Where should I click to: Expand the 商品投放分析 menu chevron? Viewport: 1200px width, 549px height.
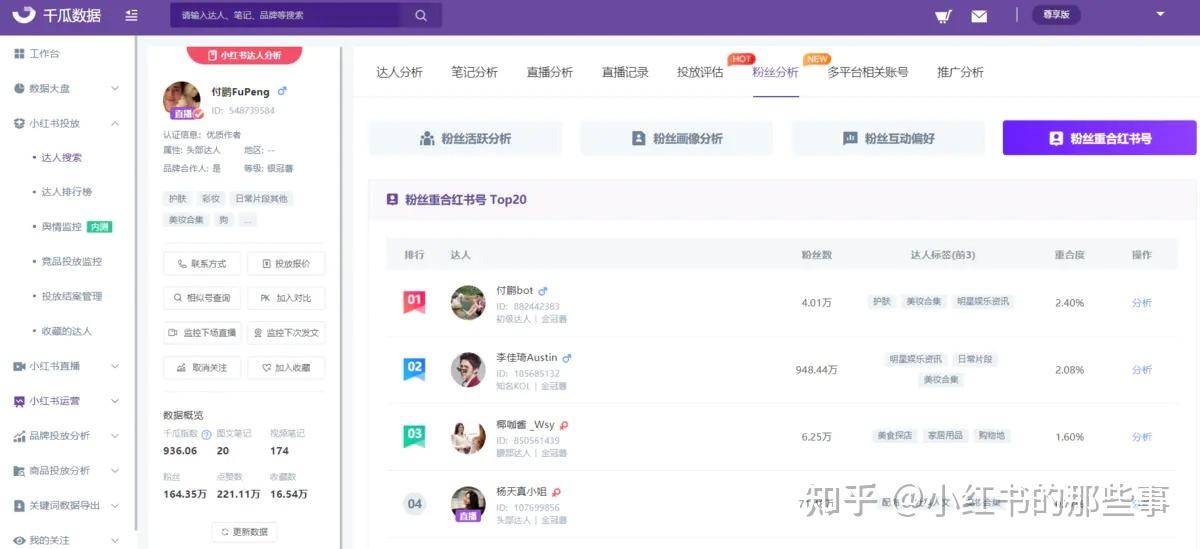115,470
